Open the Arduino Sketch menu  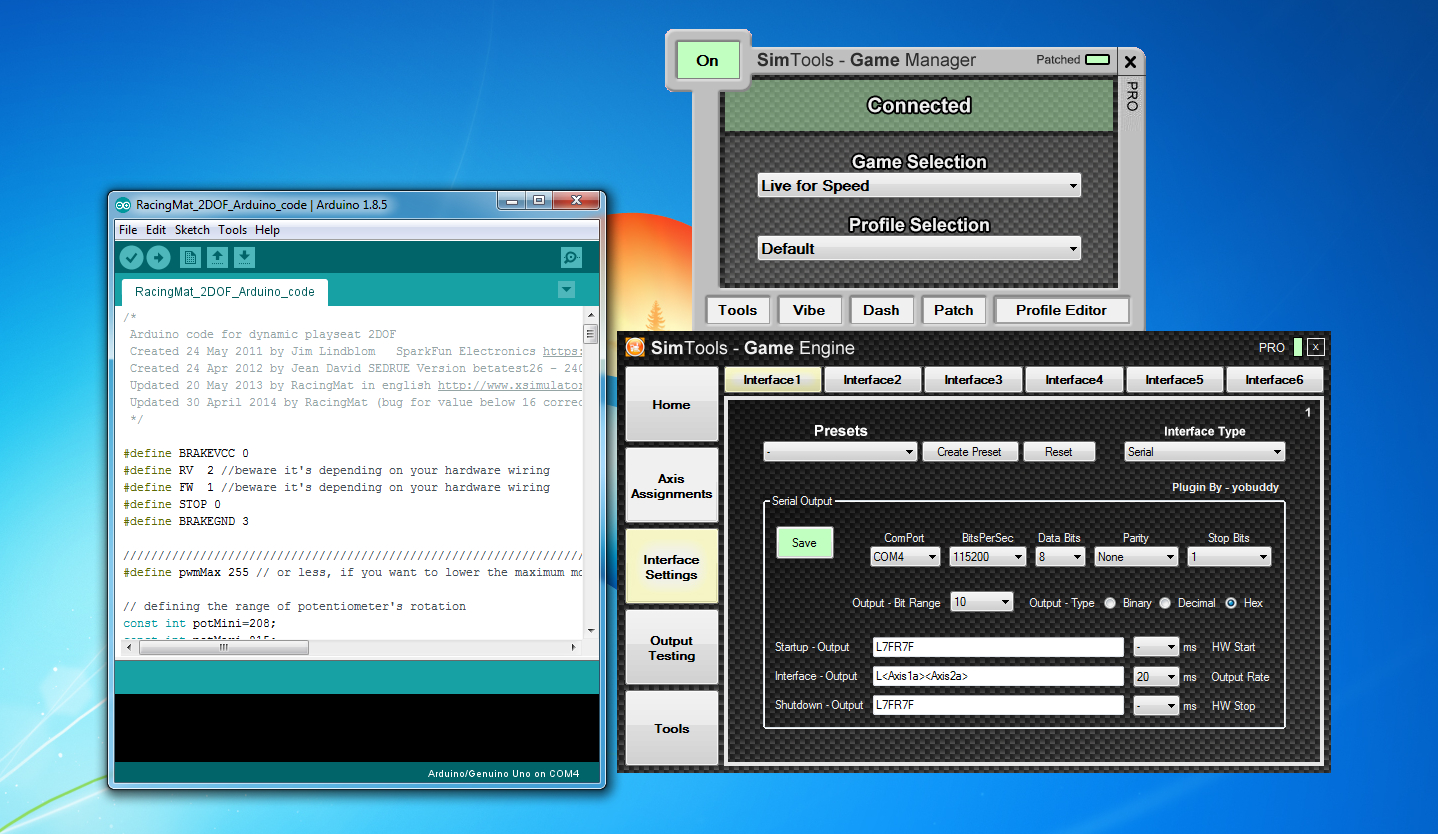tap(192, 230)
